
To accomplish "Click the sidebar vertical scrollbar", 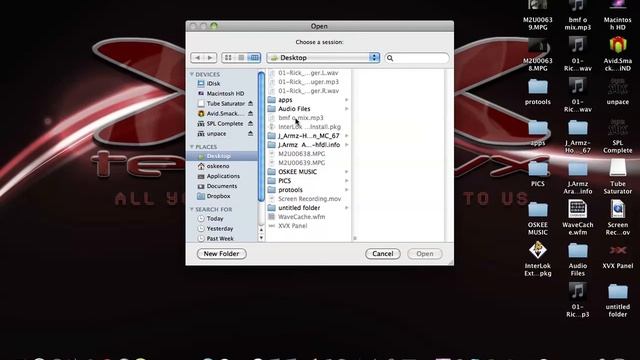I will click(x=261, y=136).
